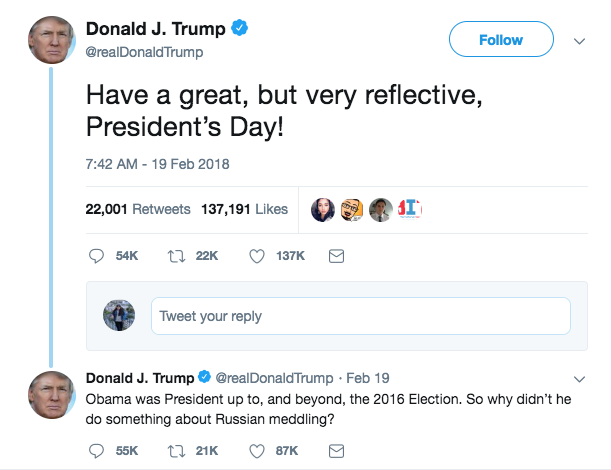Click the reply icon showing 55K
The width and height of the screenshot is (611, 470).
[x=97, y=451]
